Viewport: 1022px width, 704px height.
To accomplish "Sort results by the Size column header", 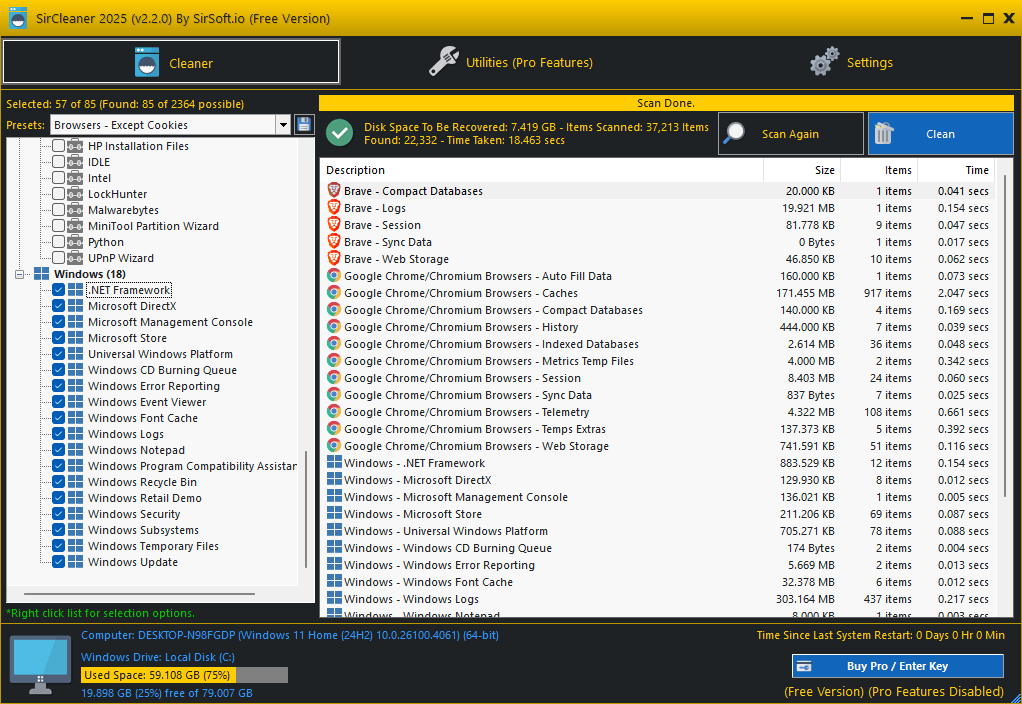I will click(x=802, y=170).
